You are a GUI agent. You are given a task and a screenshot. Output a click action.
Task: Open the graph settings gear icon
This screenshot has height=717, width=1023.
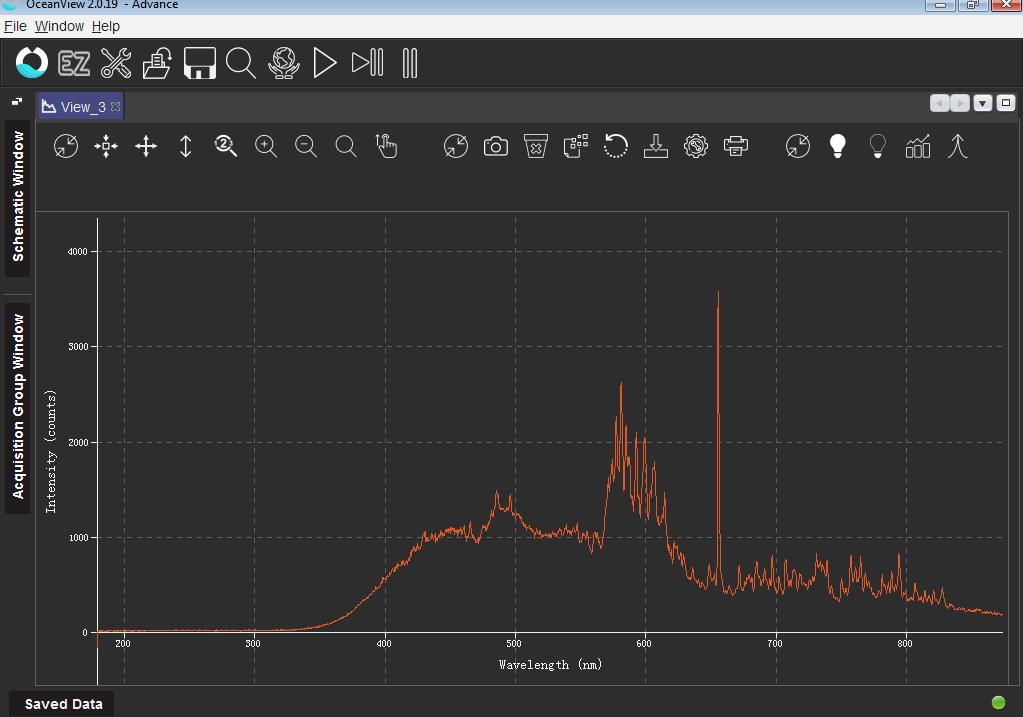(696, 146)
